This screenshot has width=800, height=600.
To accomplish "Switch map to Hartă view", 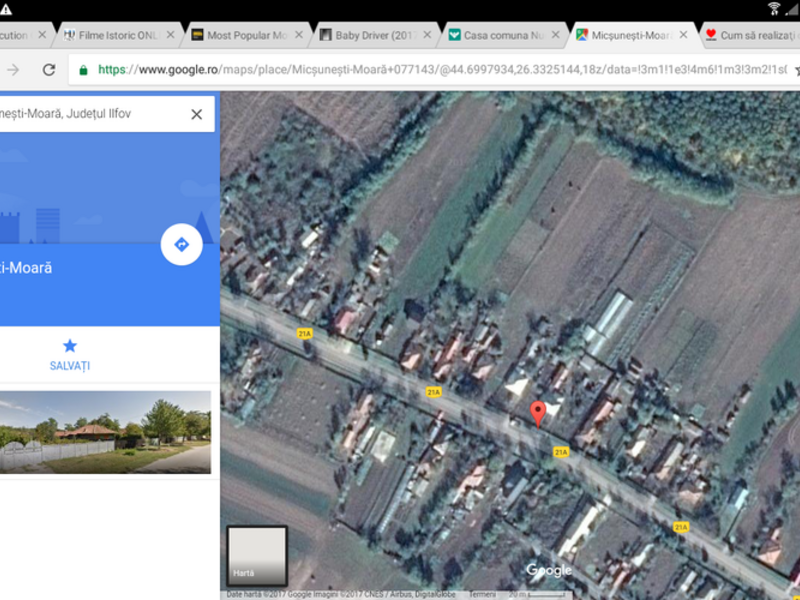I will (257, 555).
